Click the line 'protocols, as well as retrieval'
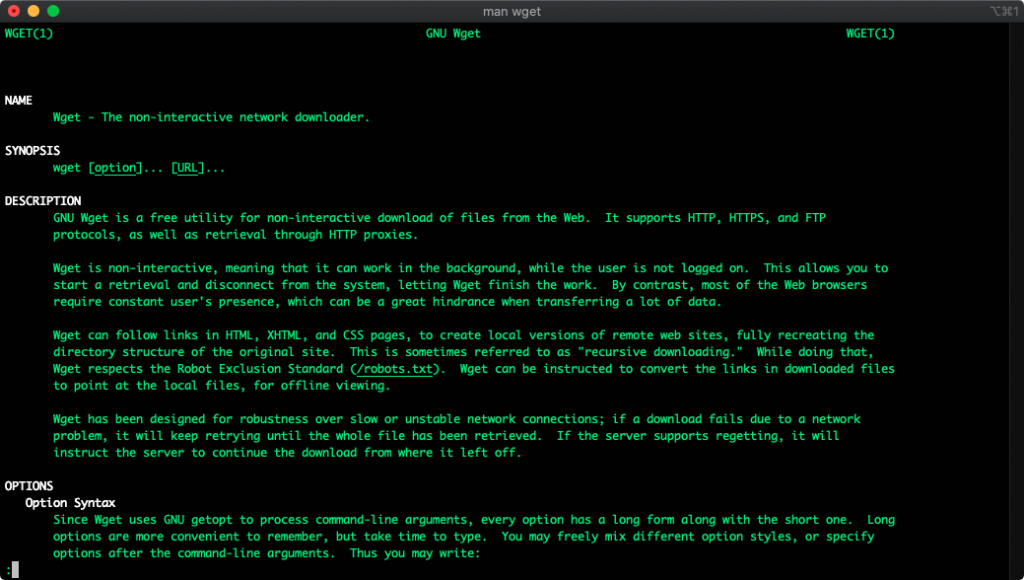 coord(235,234)
